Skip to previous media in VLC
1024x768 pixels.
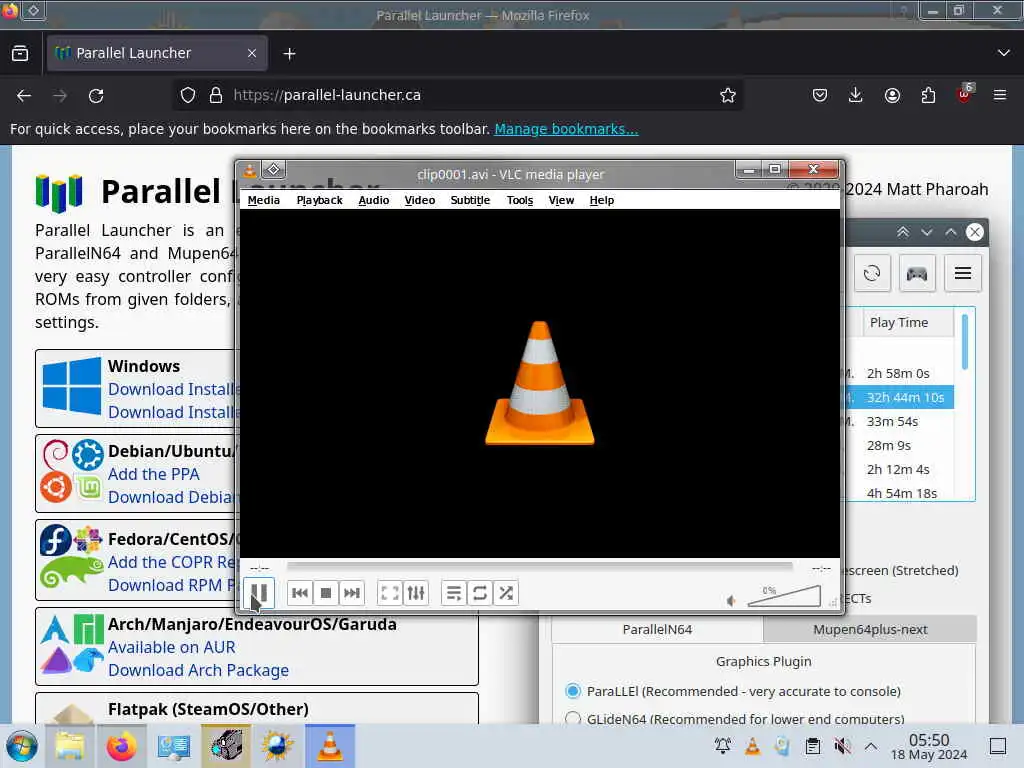[x=300, y=593]
